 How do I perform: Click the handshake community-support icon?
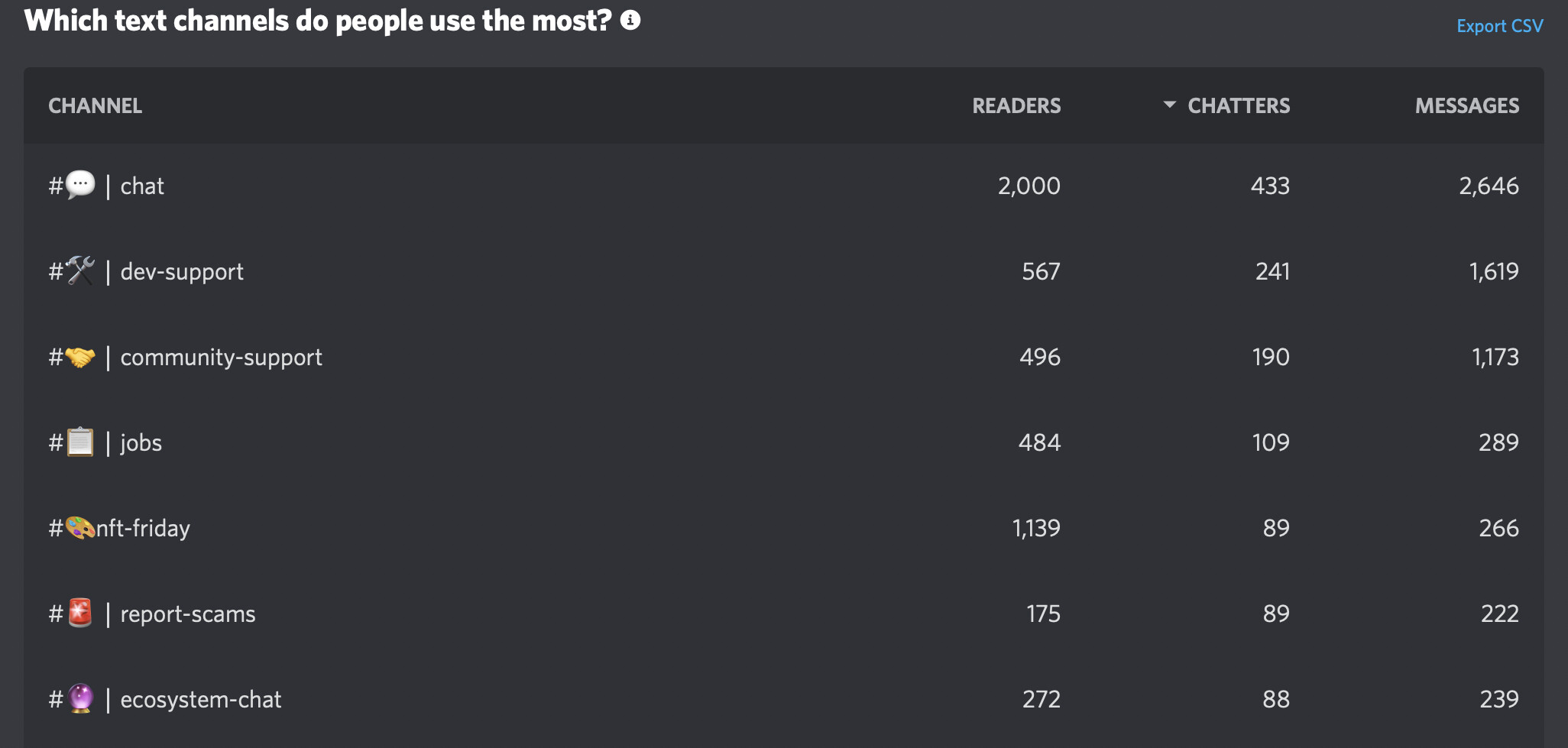pos(80,357)
